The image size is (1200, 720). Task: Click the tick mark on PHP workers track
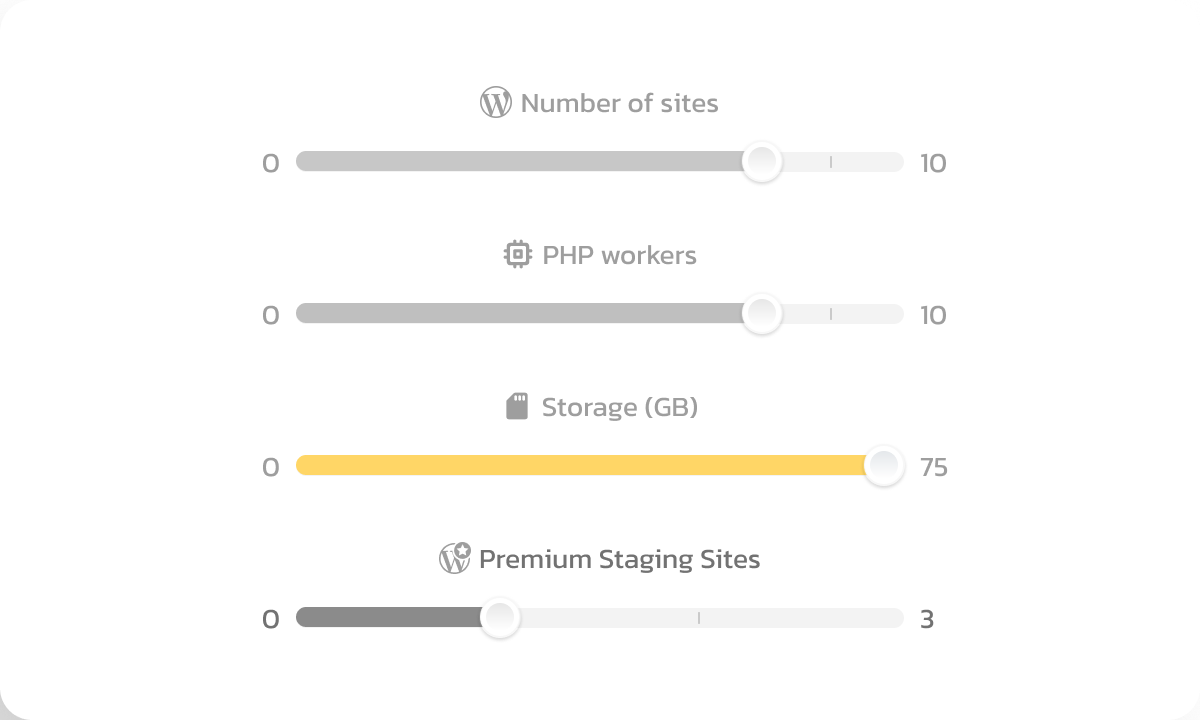pyautogui.click(x=831, y=314)
